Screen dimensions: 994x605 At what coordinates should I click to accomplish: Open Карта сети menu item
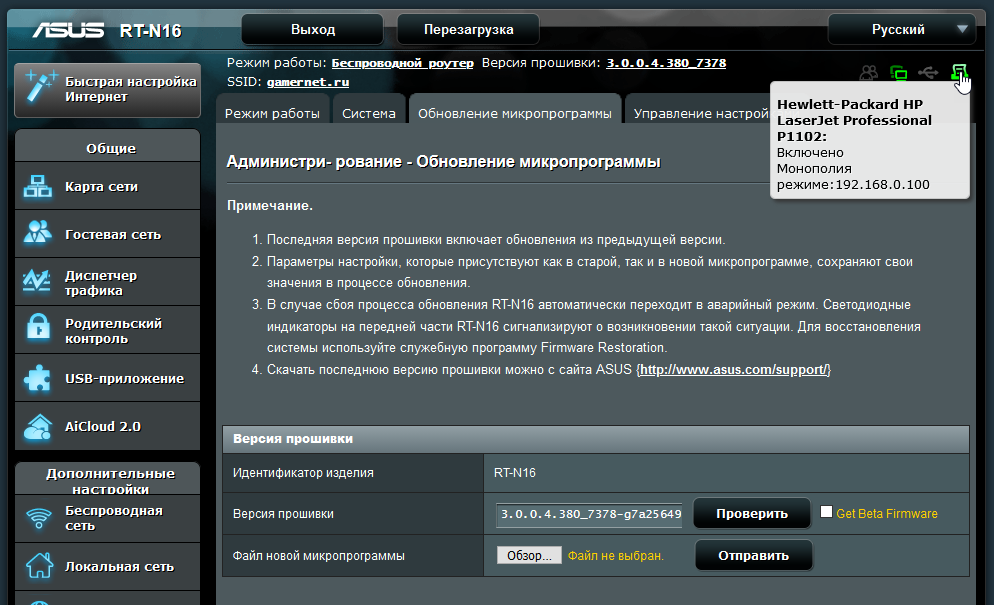pyautogui.click(x=107, y=186)
